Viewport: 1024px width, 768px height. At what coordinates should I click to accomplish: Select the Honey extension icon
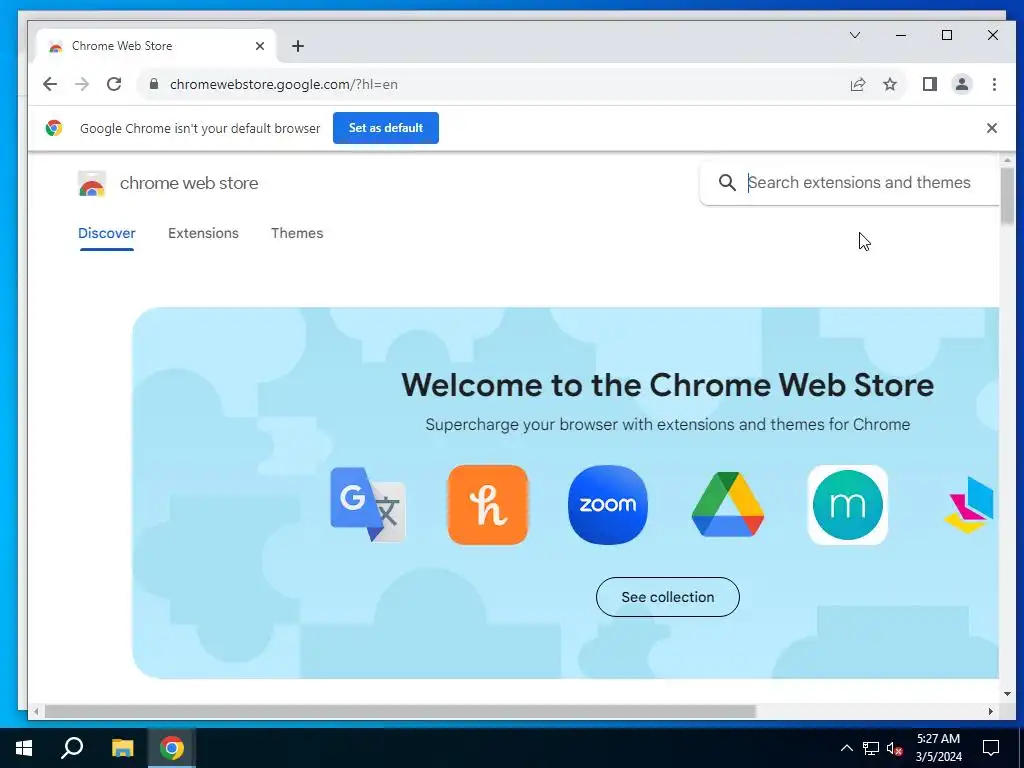point(488,505)
